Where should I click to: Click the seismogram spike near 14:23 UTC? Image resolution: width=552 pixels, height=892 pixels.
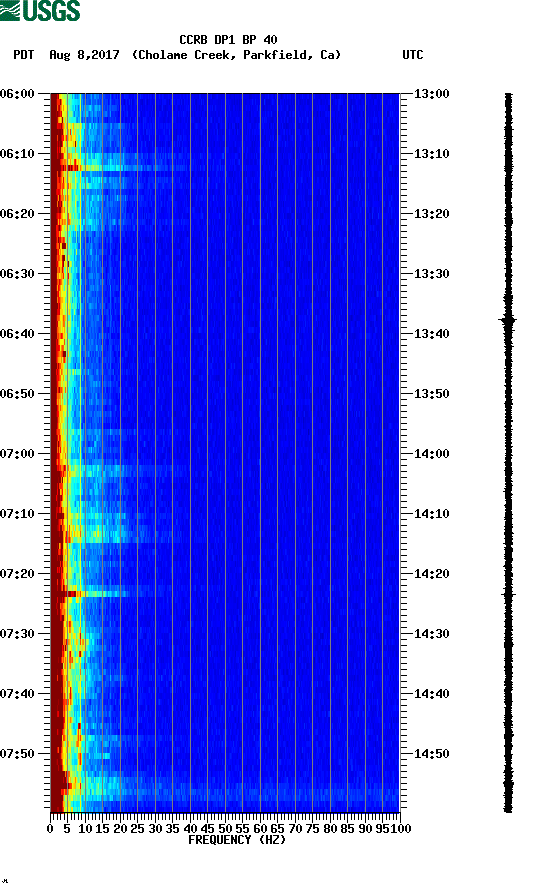click(508, 594)
